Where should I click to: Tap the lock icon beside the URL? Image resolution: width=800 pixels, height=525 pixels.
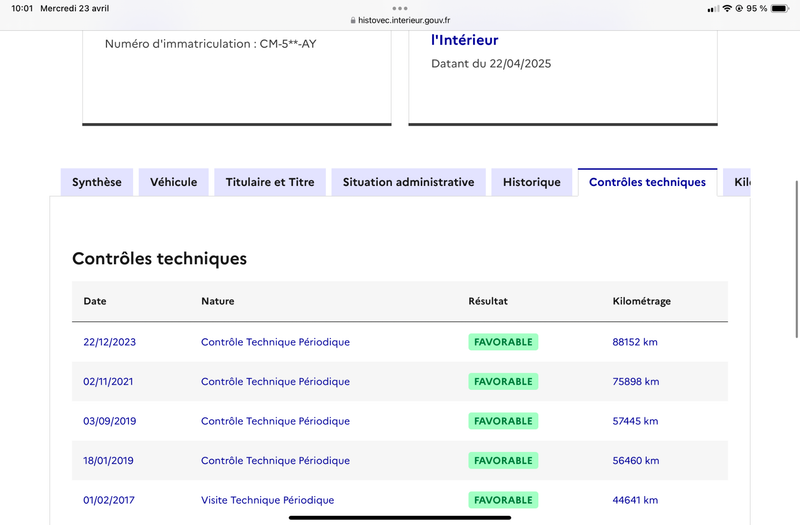click(353, 20)
